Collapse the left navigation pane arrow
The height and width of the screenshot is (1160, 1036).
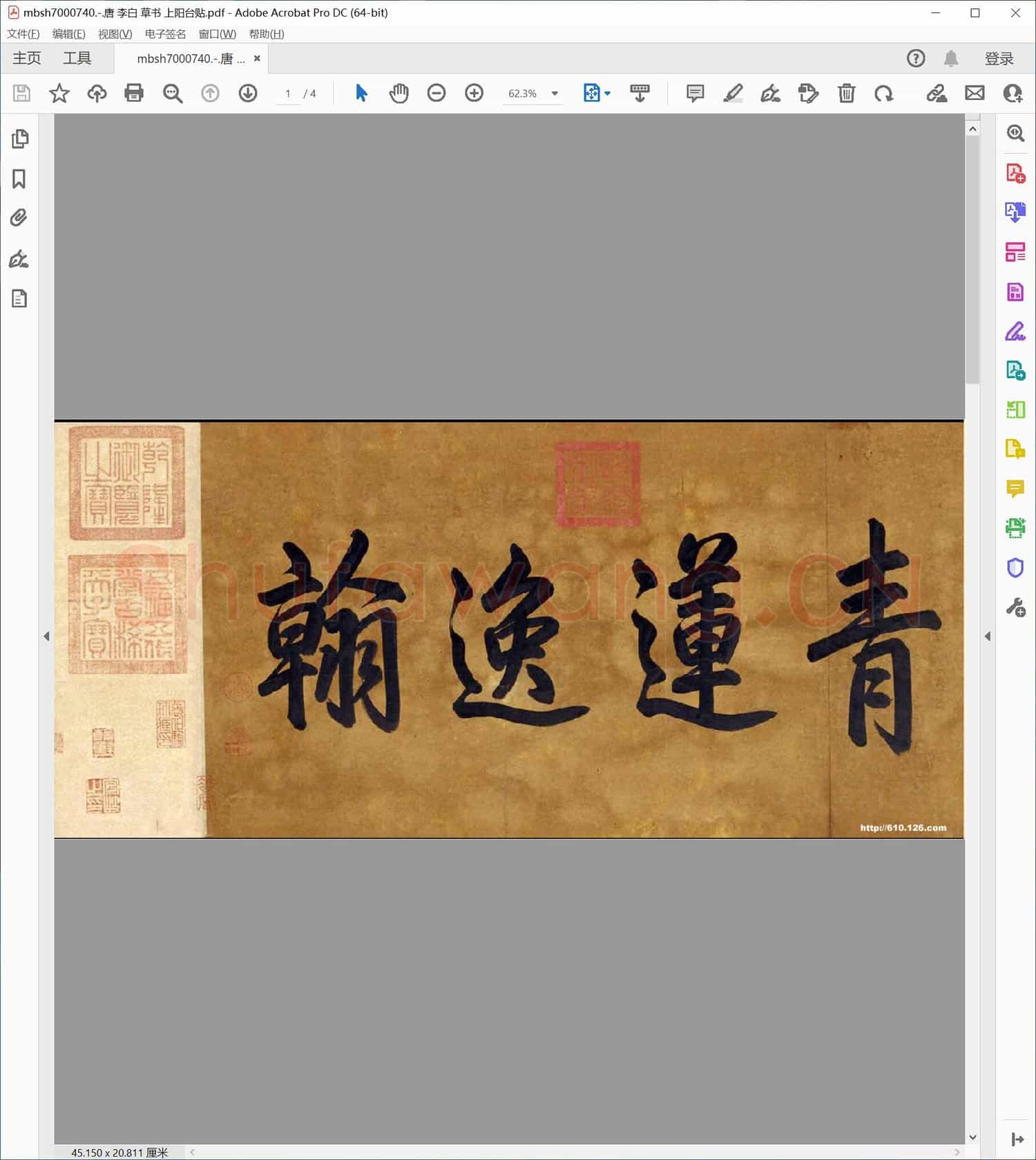[46, 636]
